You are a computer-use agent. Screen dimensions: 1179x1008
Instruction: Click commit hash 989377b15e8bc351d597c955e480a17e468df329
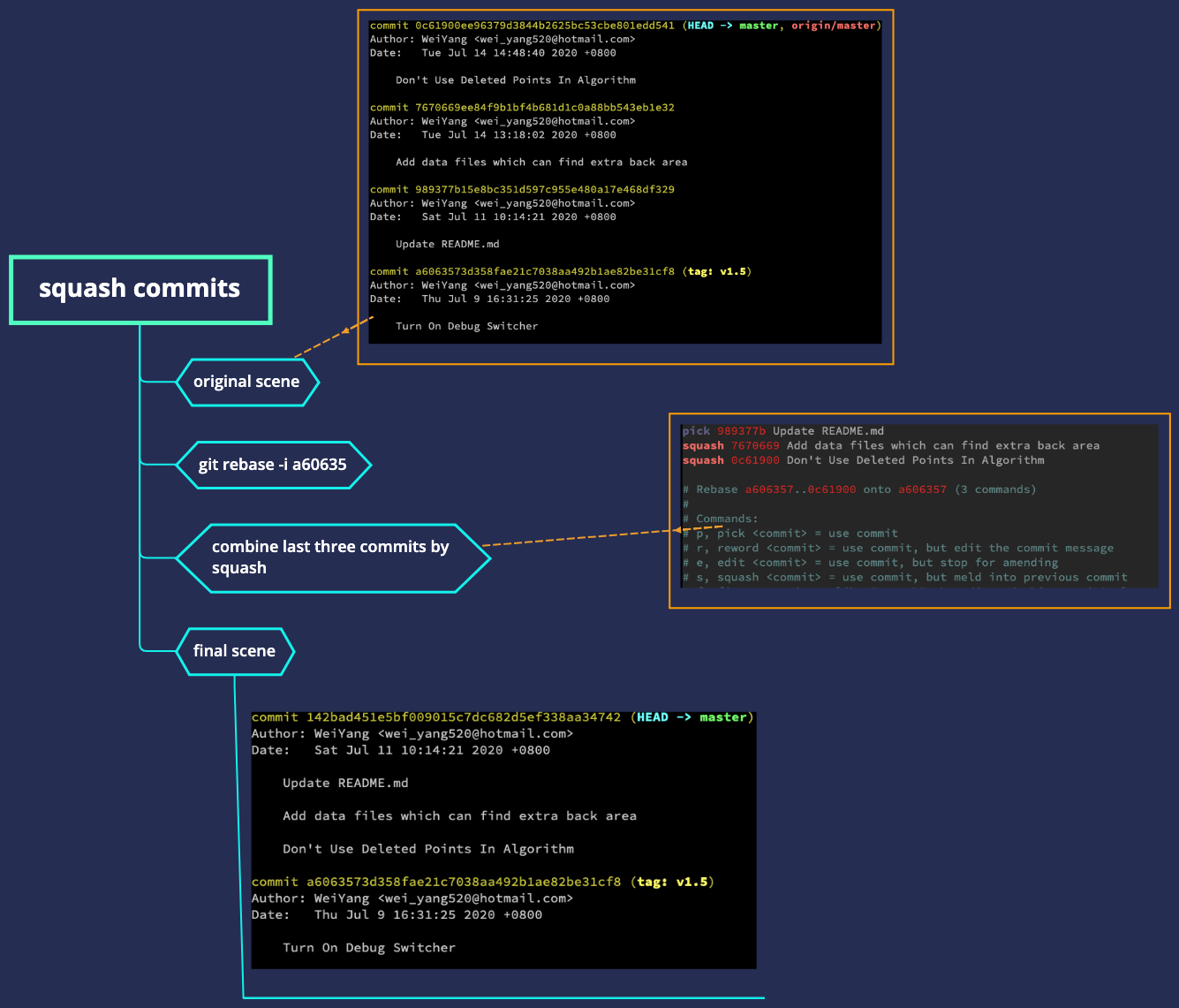(545, 190)
